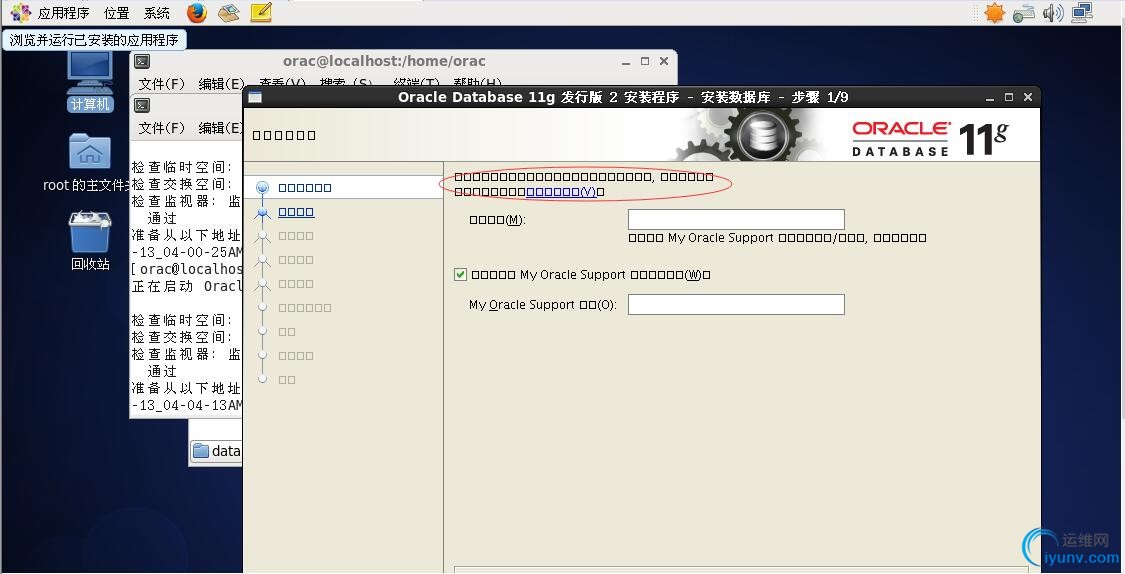
Task: Open 编辑(E) menu in orac@localhost terminal
Action: [x=221, y=84]
